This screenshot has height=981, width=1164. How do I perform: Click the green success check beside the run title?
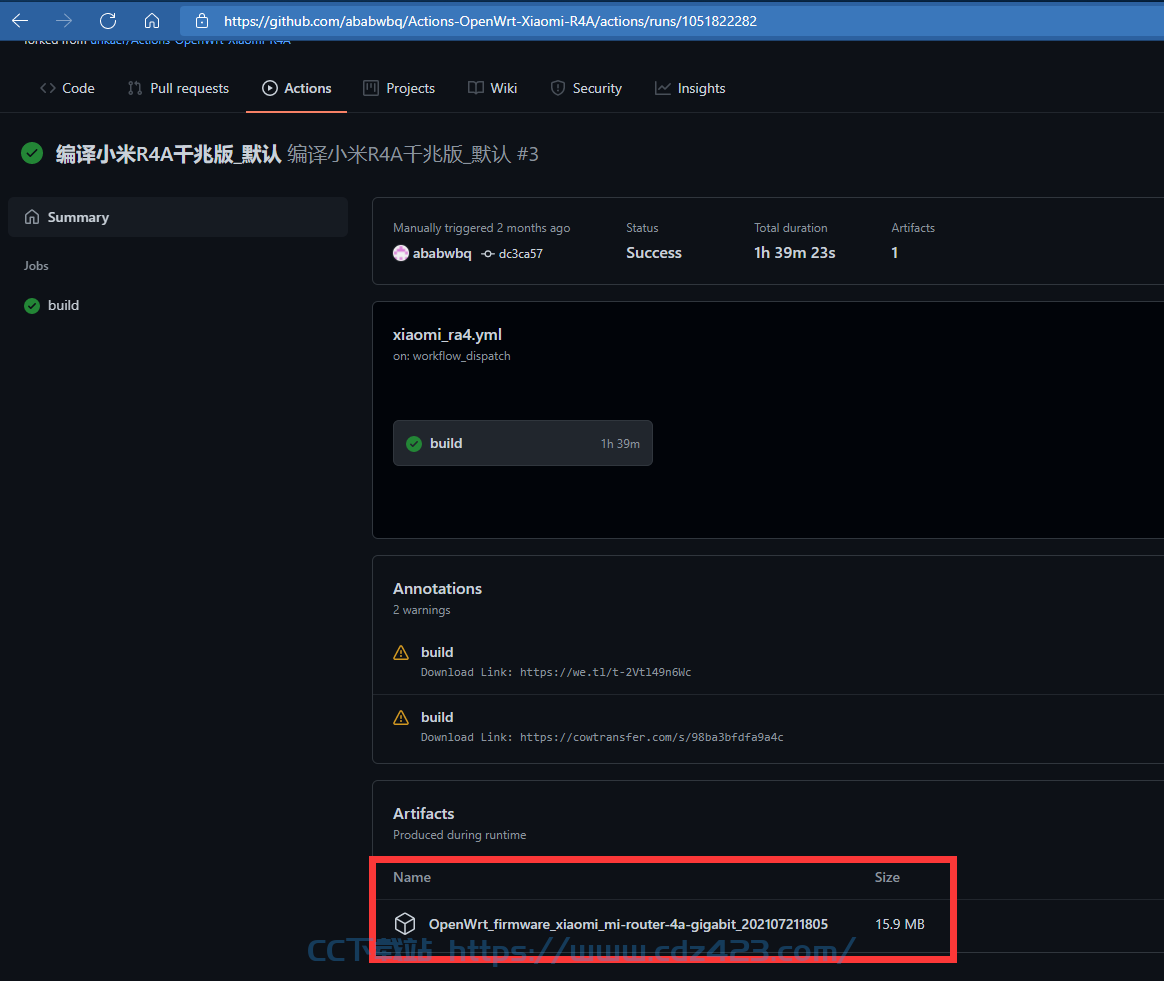[32, 154]
